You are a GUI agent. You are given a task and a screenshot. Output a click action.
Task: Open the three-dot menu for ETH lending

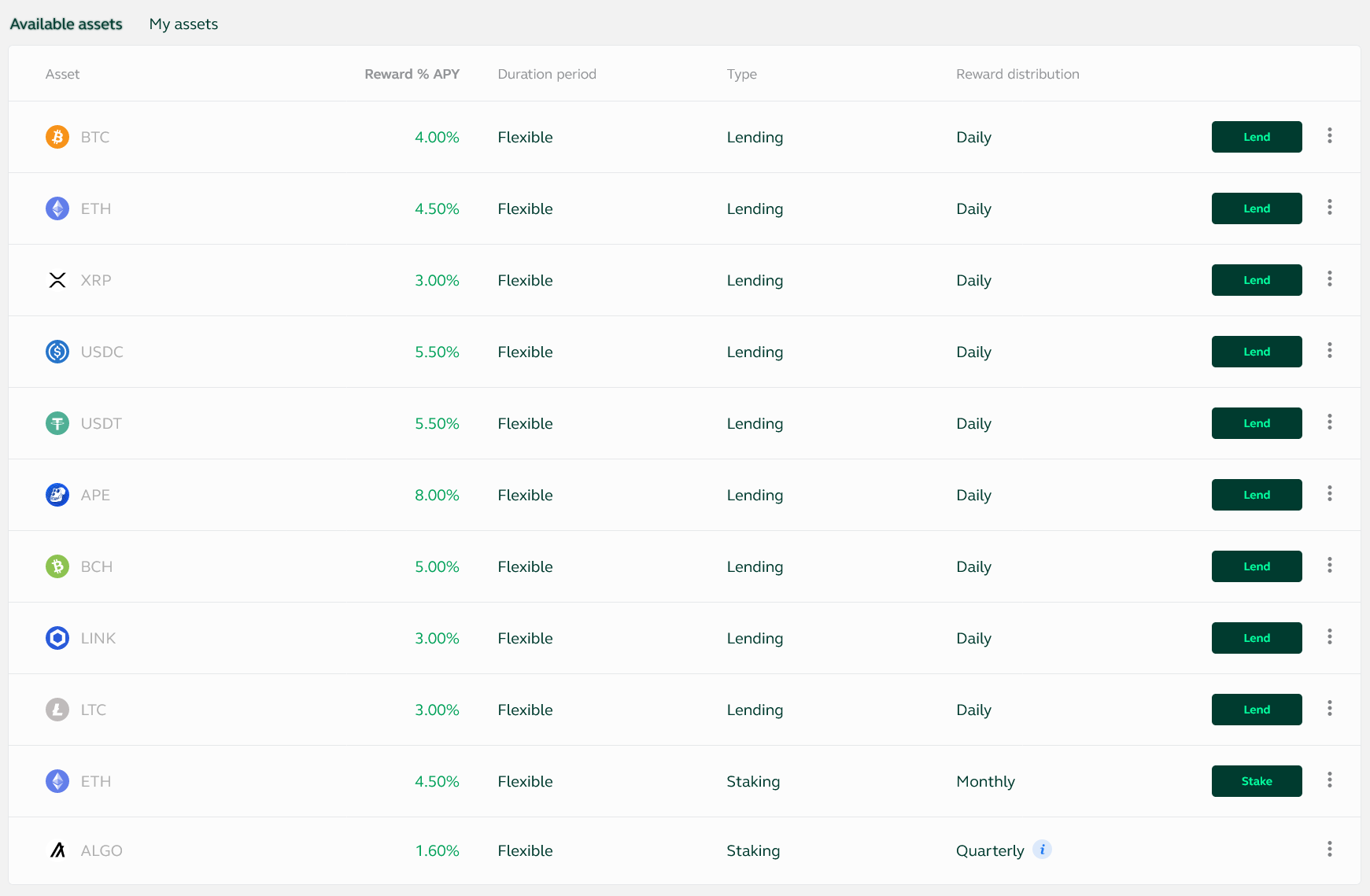pyautogui.click(x=1330, y=207)
